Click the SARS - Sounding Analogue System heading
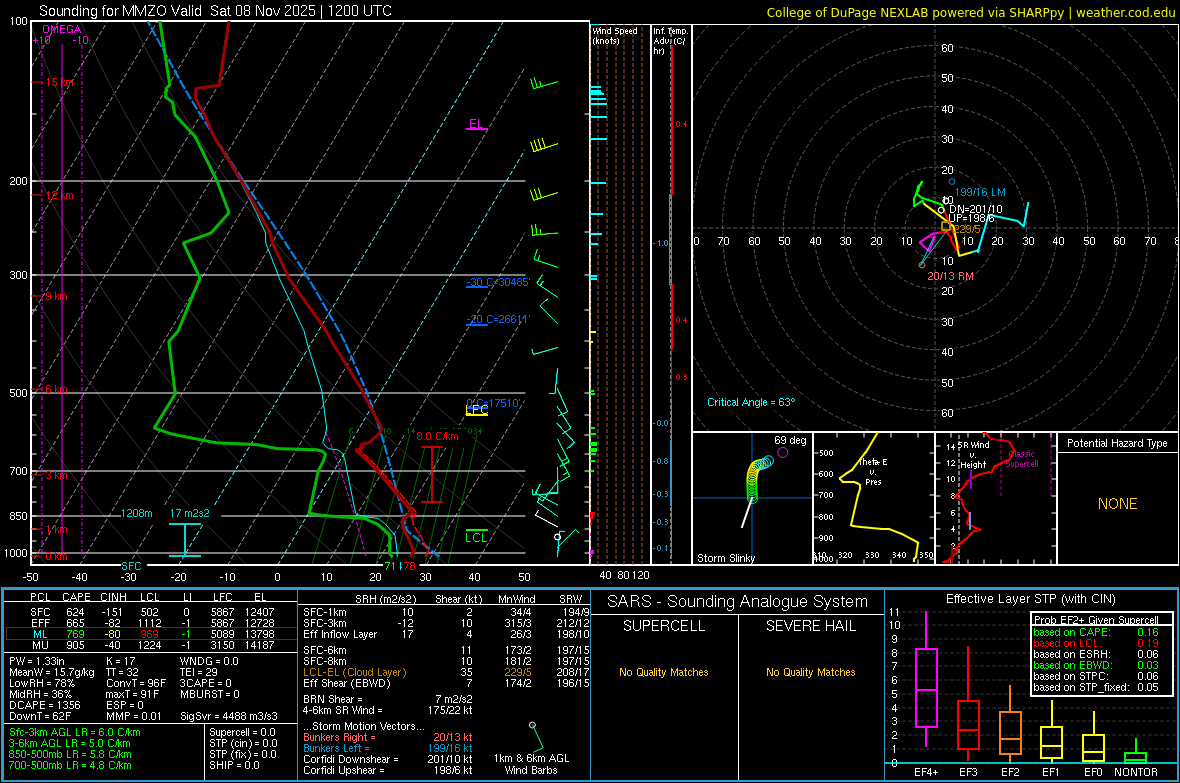The width and height of the screenshot is (1180, 783). click(x=737, y=602)
